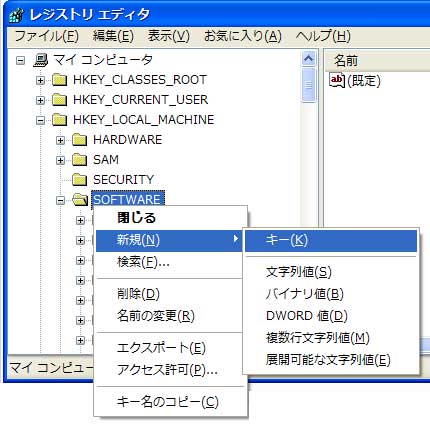Expand the SAM key
The width and height of the screenshot is (430, 435).
[x=60, y=160]
